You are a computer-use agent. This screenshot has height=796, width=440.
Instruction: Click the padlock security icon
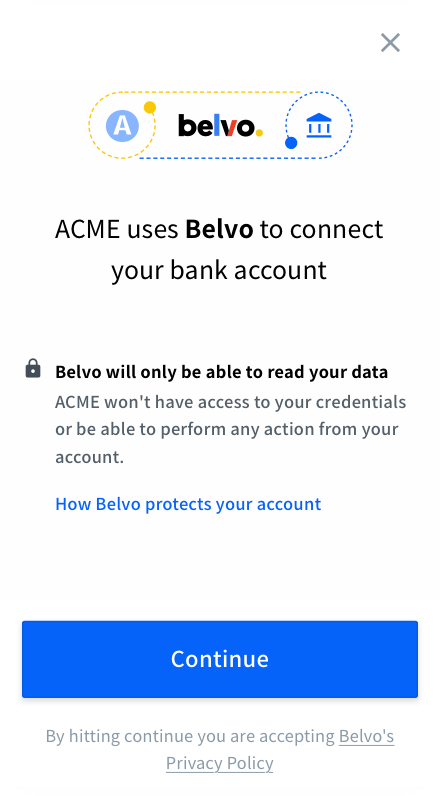[x=33, y=368]
